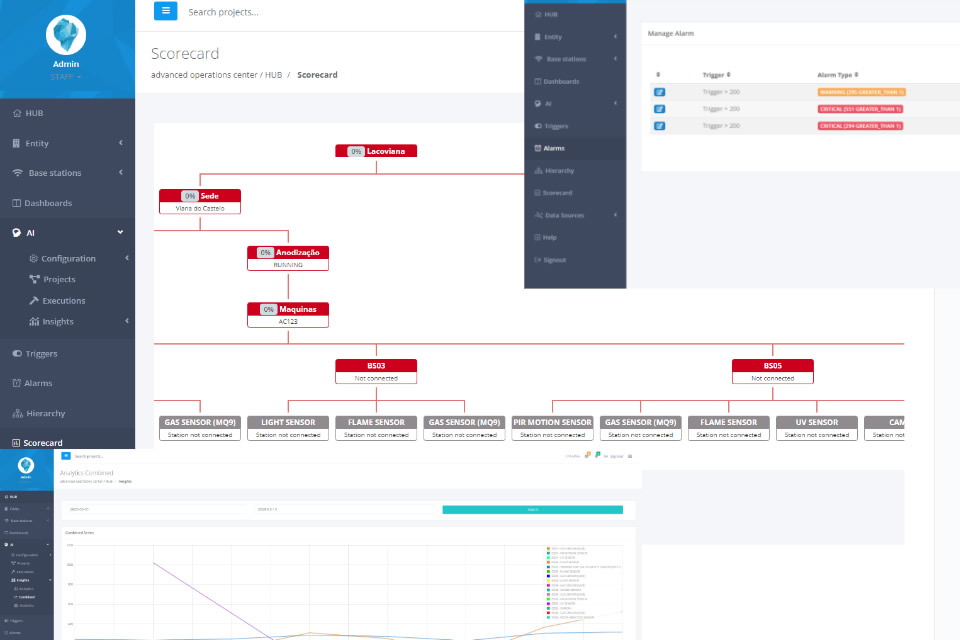Open Insights under the AI menu
Viewport: 960px width, 640px height.
tap(58, 321)
